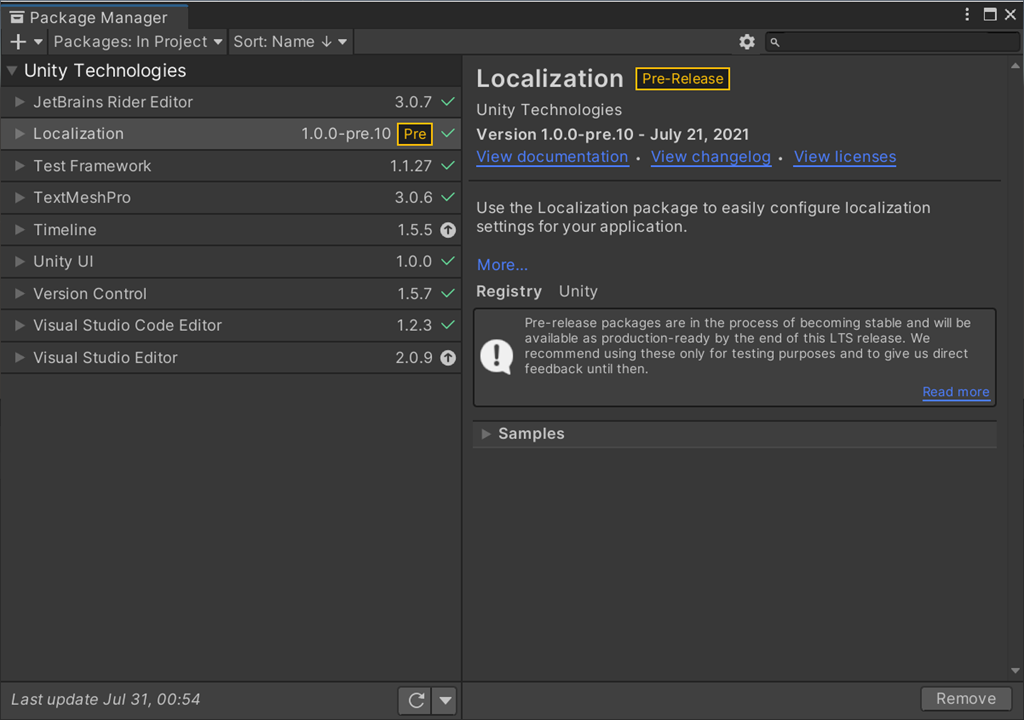Click the update arrow beside Visual Studio Editor

[447, 357]
